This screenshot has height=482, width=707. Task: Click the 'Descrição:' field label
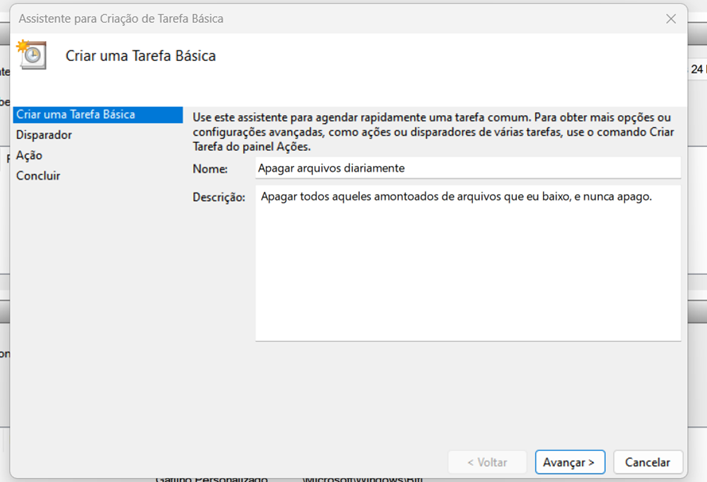click(x=218, y=198)
